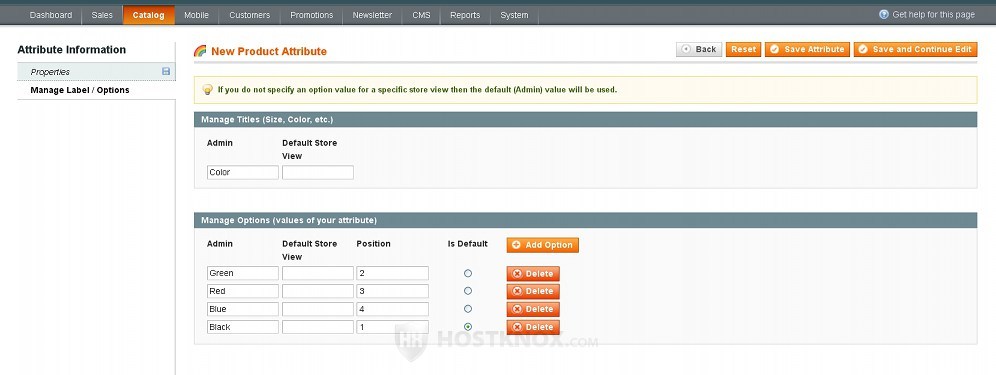Click the Position field for Green
The image size is (996, 375).
393,273
